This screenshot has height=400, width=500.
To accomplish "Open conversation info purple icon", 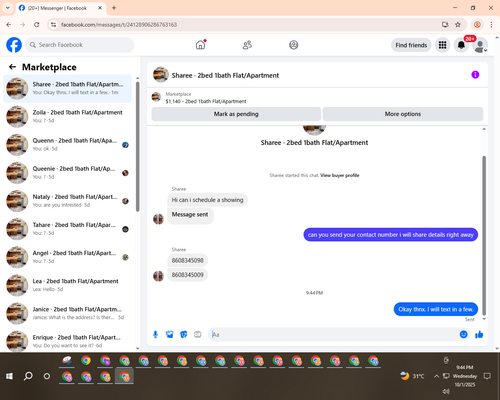I will [475, 75].
